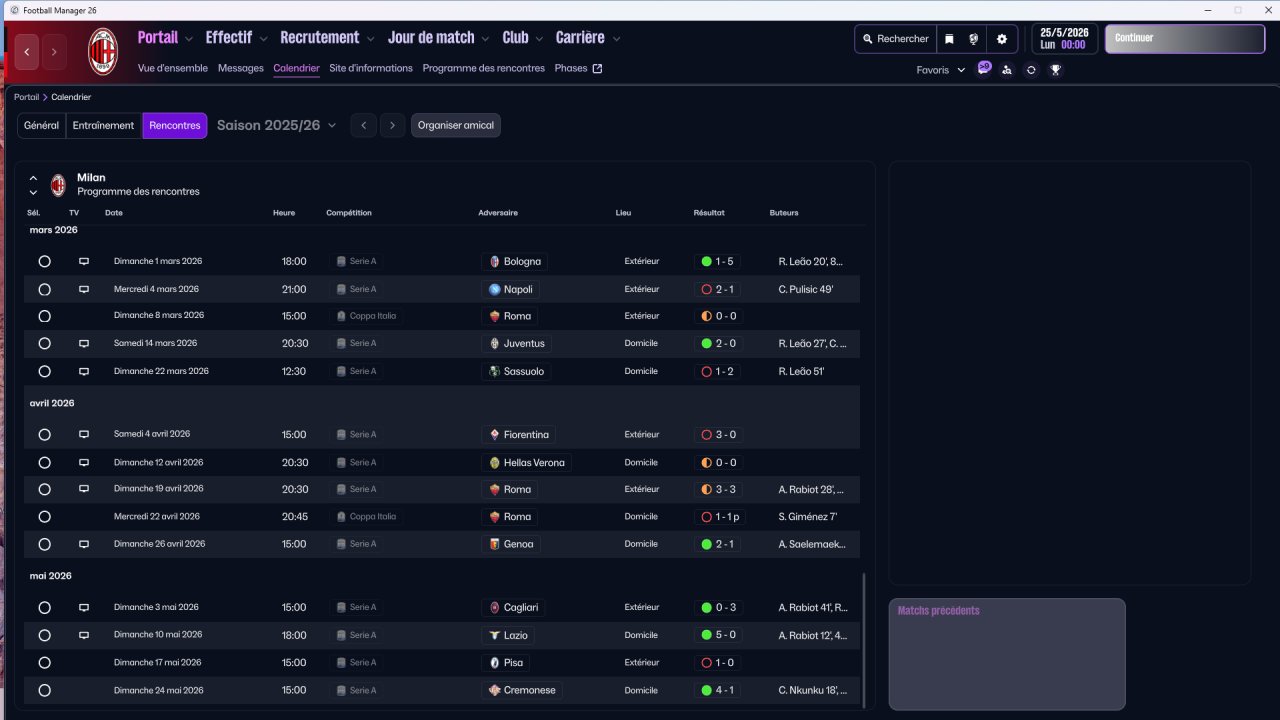Click the TV icon for Fiorentina match
Viewport: 1280px width, 720px height.
point(84,435)
